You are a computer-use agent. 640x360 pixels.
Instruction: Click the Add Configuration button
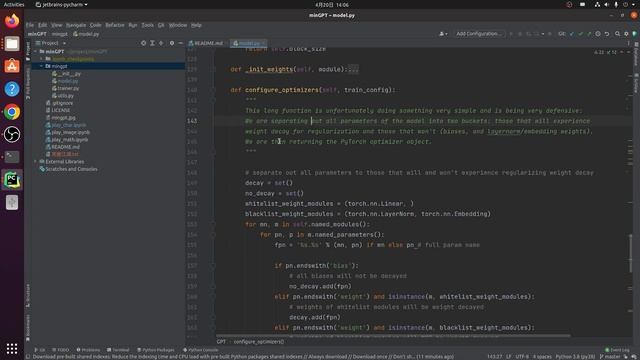(478, 33)
